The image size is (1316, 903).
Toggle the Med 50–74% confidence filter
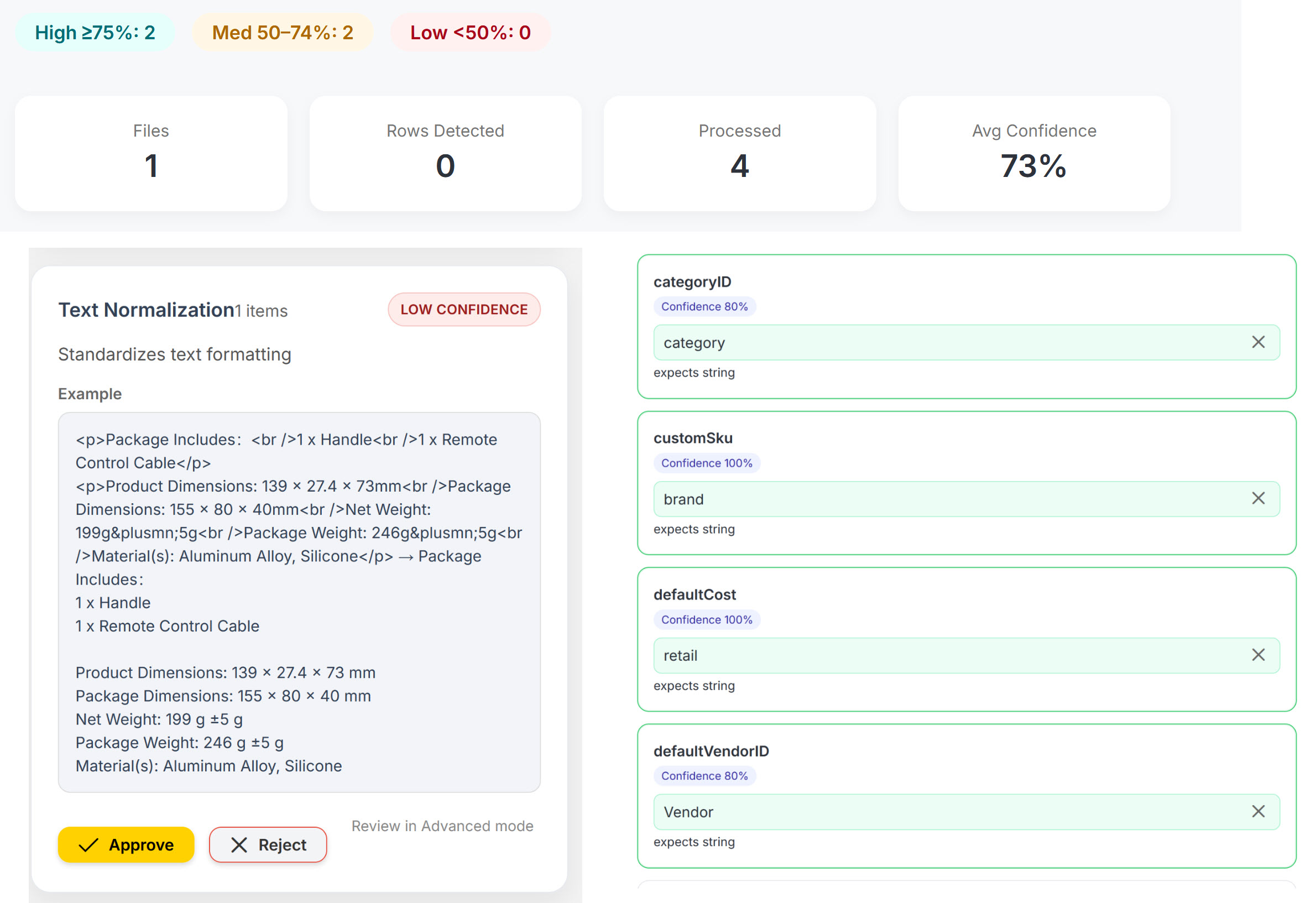pos(282,32)
